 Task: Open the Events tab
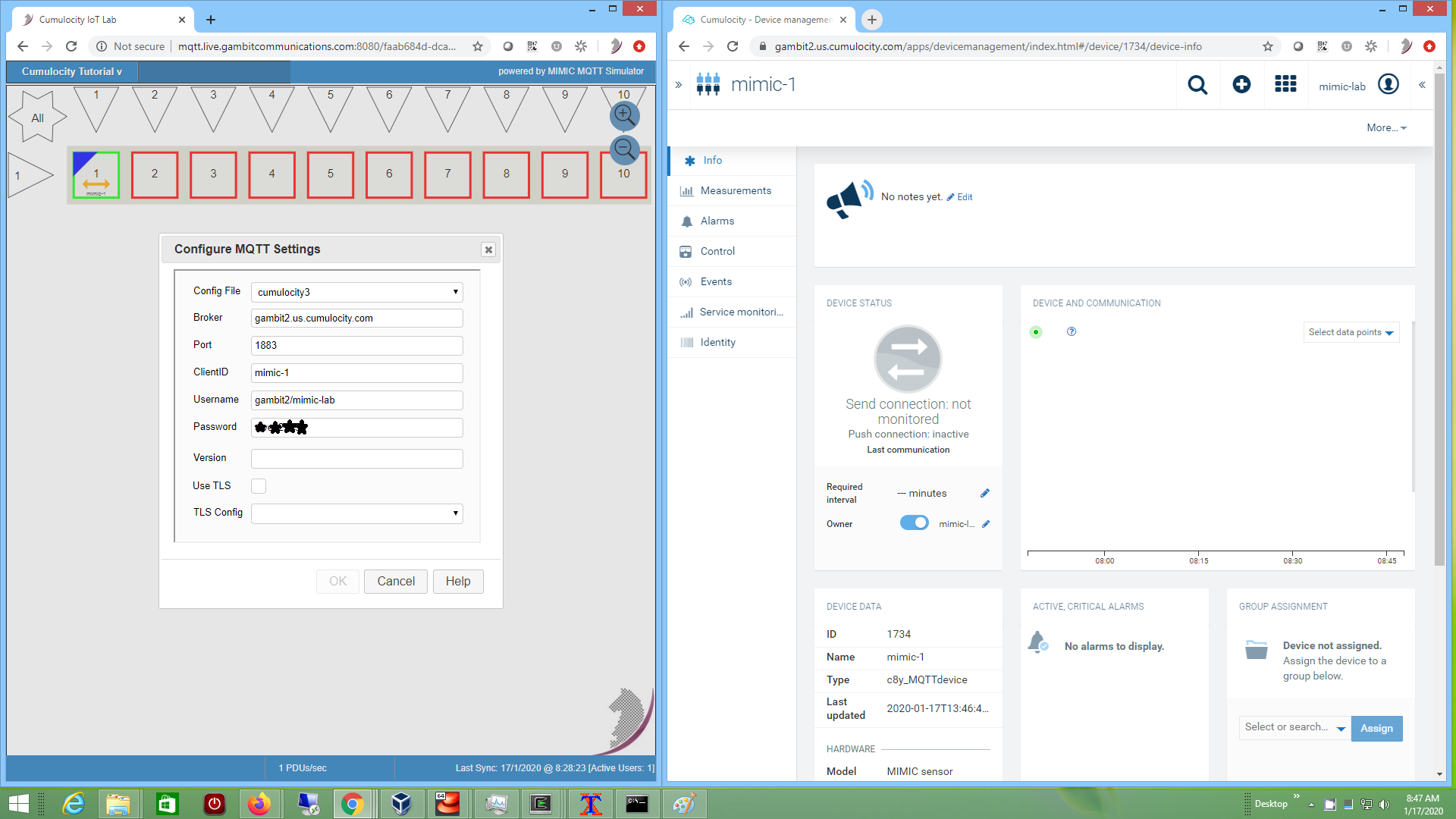(733, 282)
